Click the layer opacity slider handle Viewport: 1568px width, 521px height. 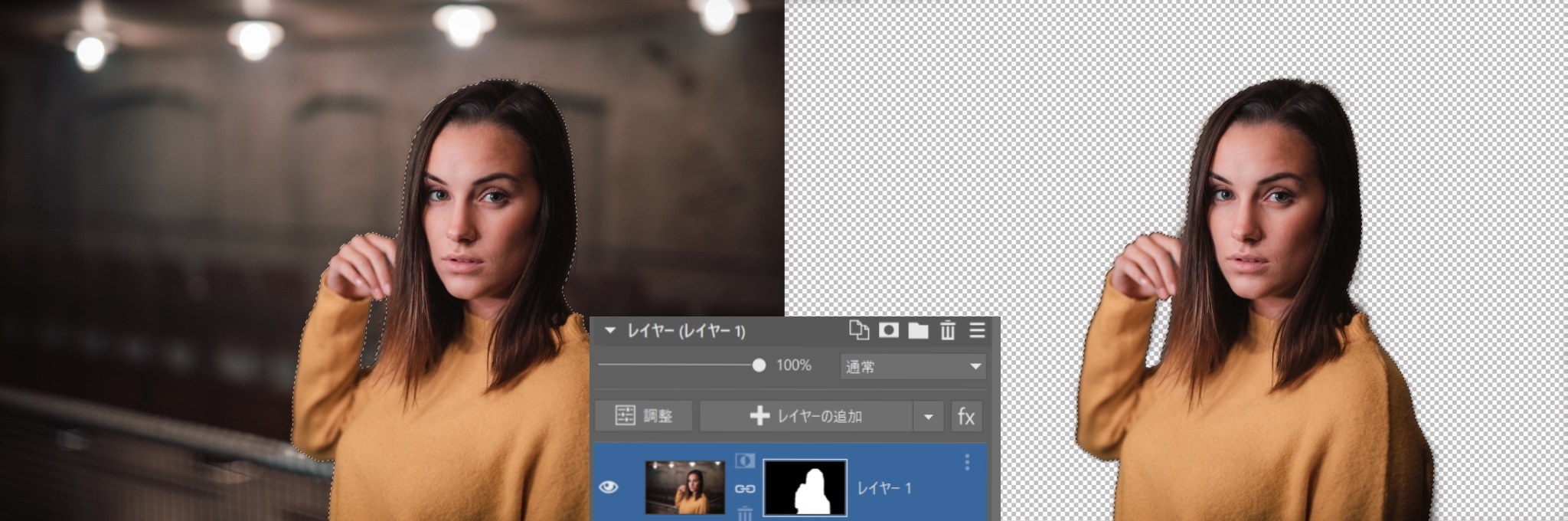click(759, 365)
